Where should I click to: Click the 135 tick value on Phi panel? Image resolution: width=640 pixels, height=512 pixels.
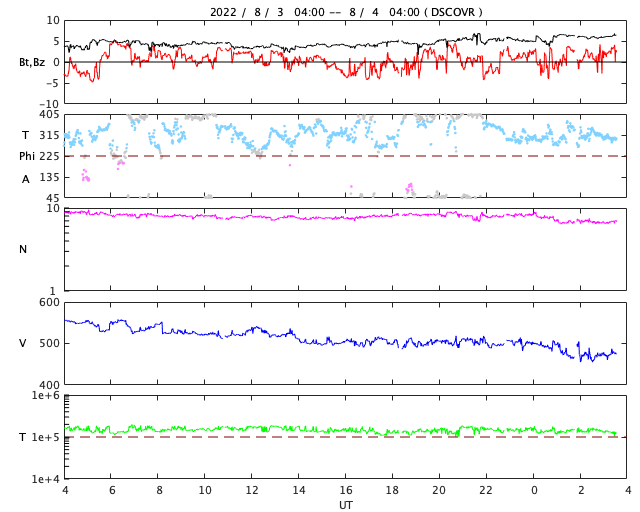[x=50, y=177]
